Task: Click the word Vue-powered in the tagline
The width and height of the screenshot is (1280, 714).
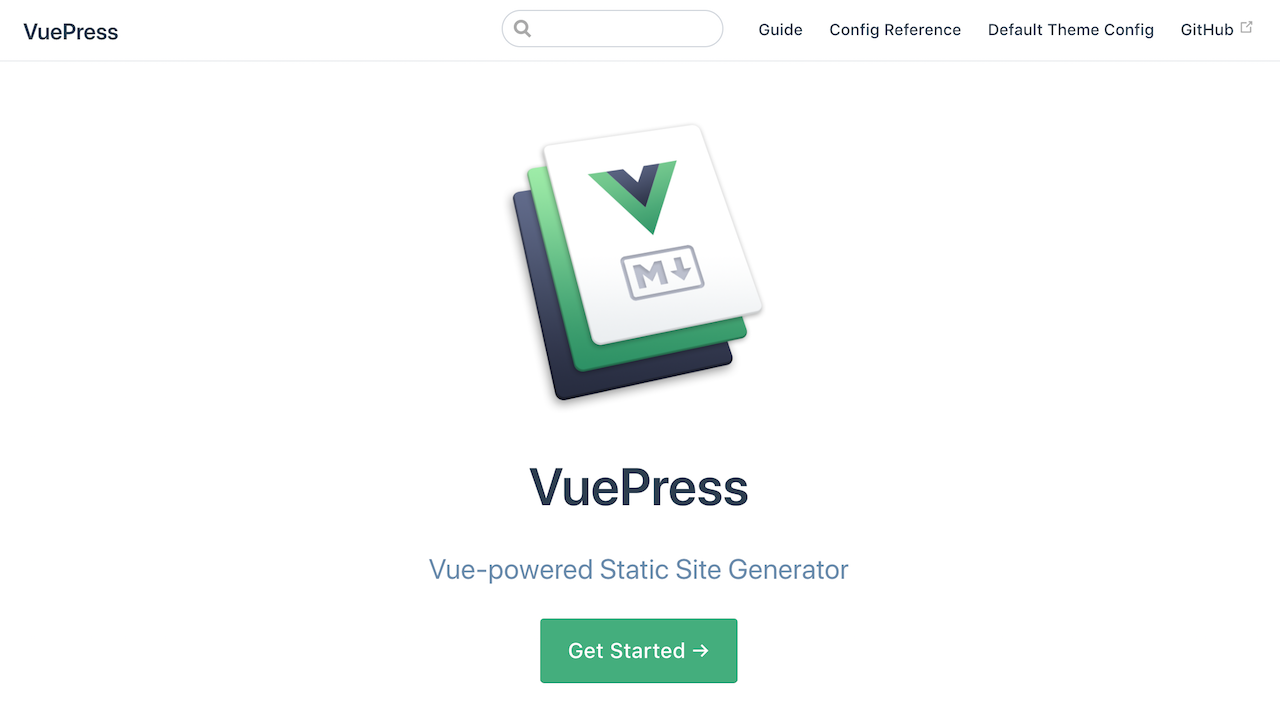Action: pyautogui.click(x=511, y=571)
